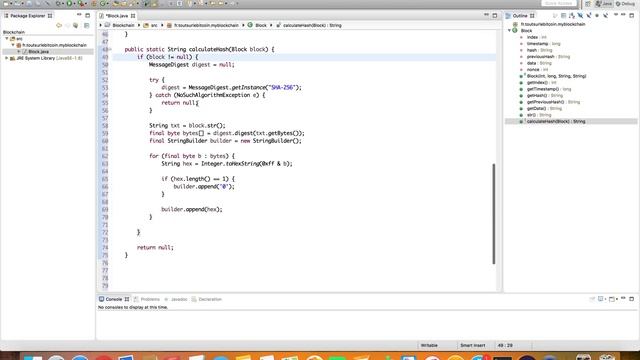Click fr.toutsurlebitcoin.myblockchain in breadcrumb

(x=206, y=25)
